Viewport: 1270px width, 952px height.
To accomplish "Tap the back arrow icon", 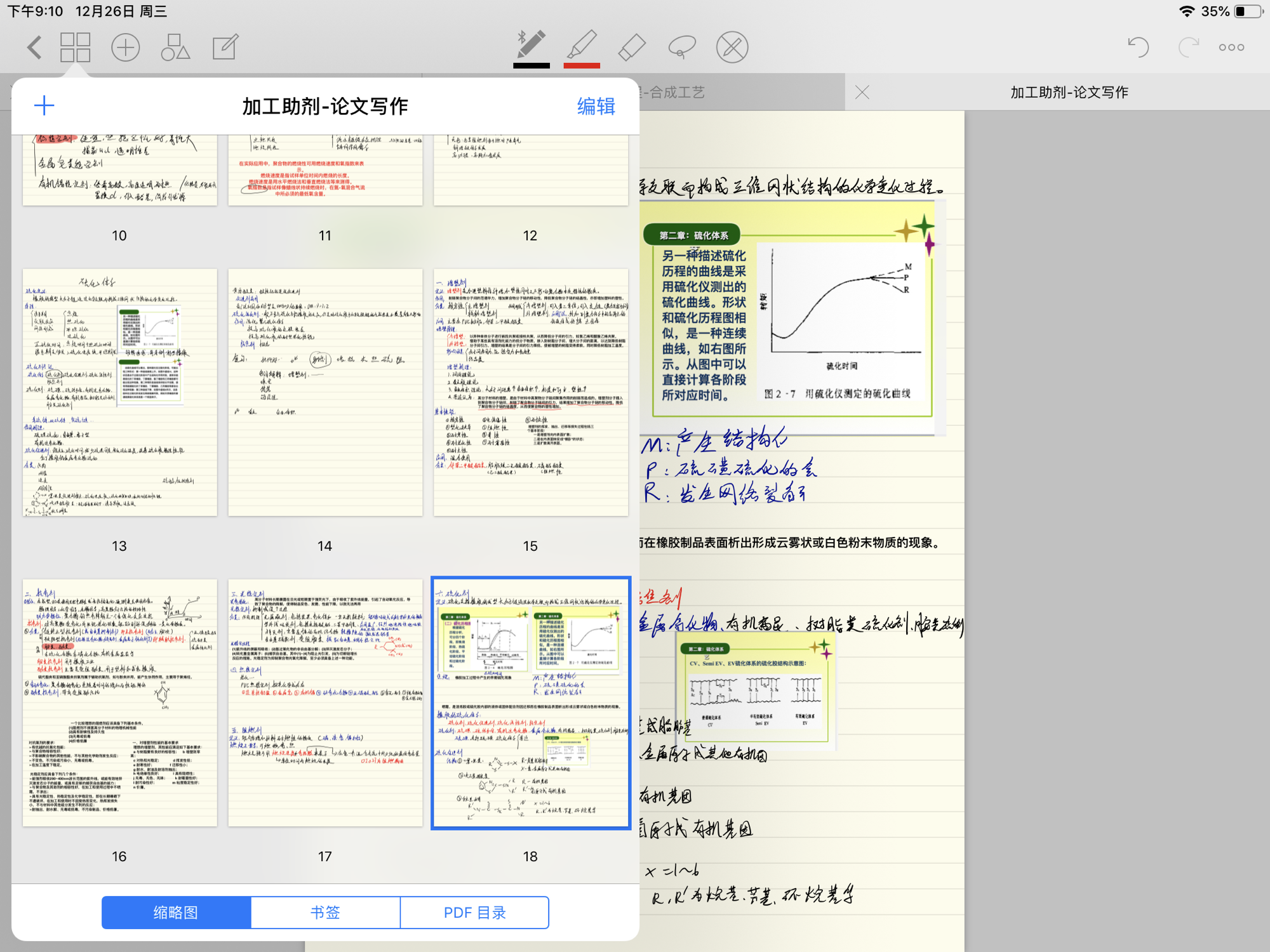I will point(34,48).
